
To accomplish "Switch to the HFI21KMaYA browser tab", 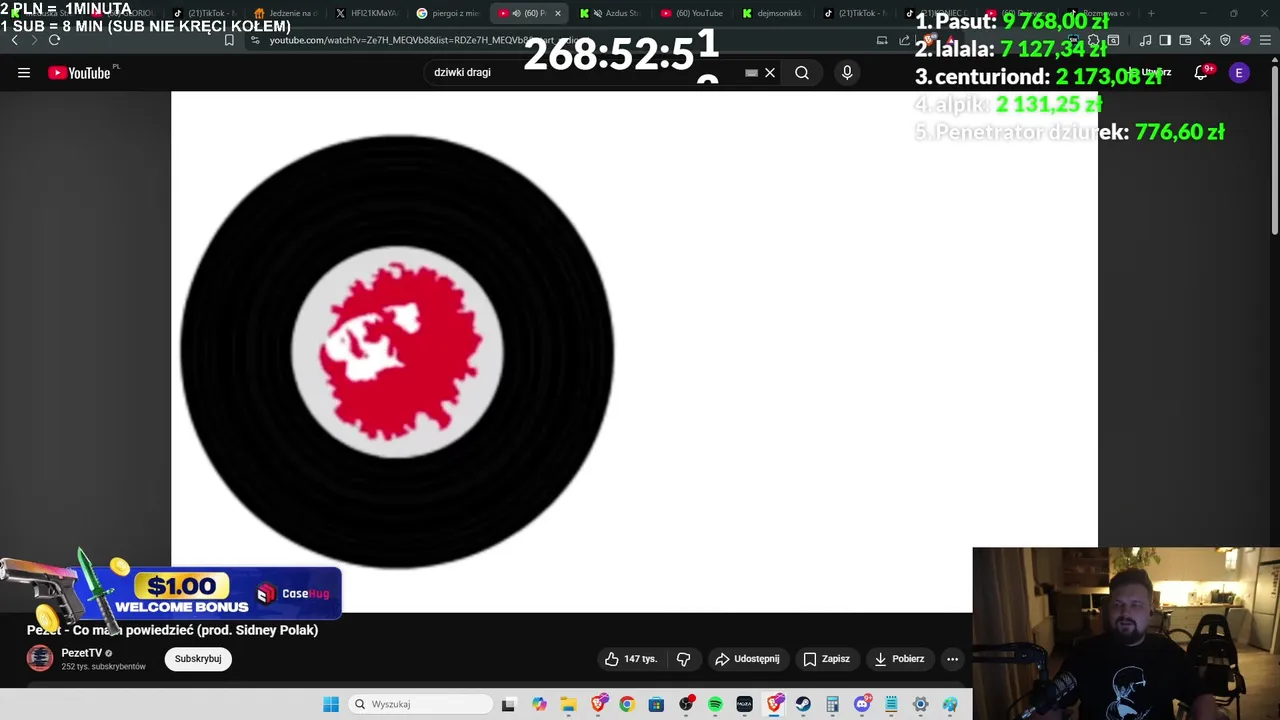I will pos(366,13).
